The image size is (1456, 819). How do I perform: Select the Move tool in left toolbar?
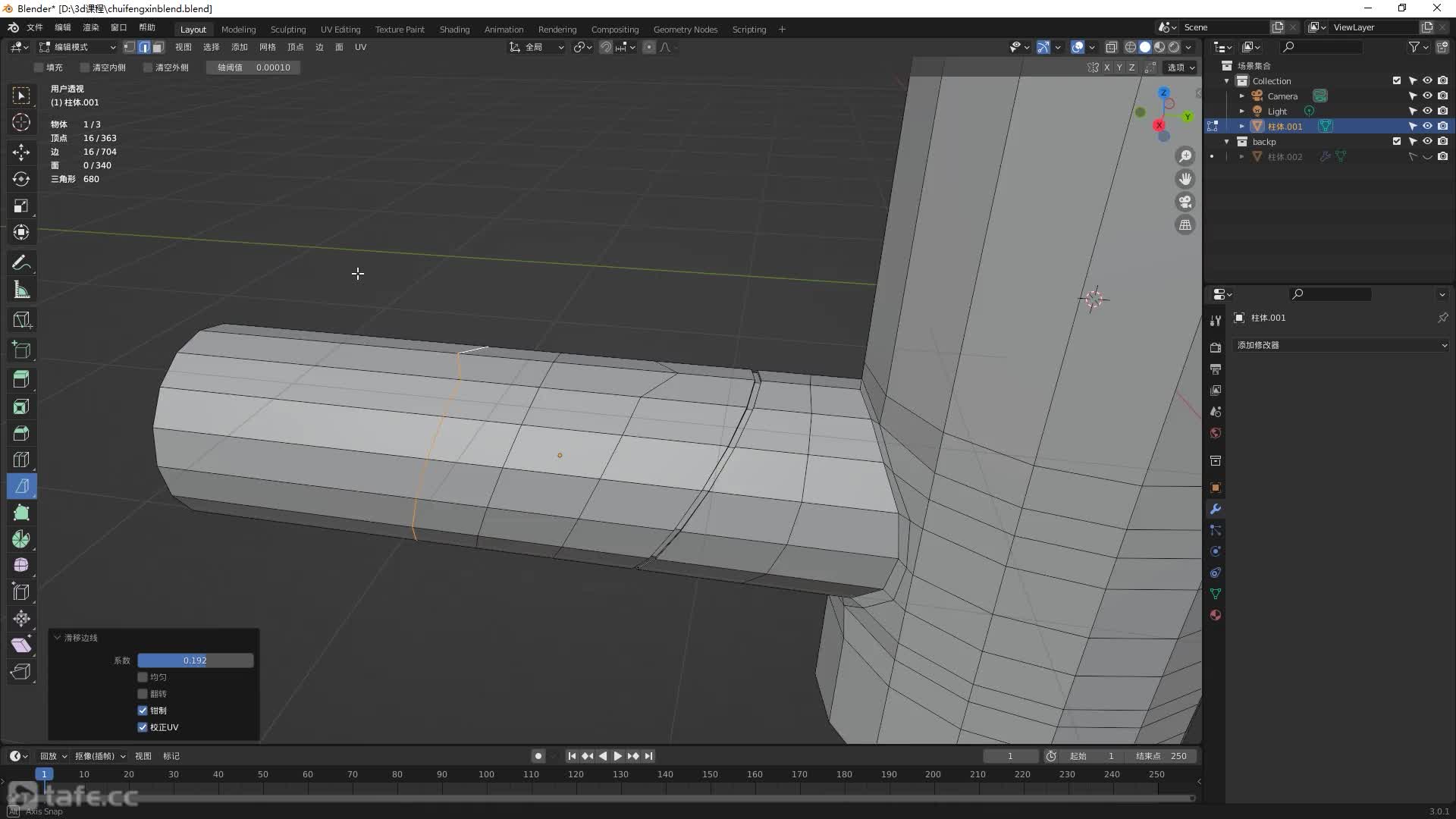pyautogui.click(x=21, y=152)
